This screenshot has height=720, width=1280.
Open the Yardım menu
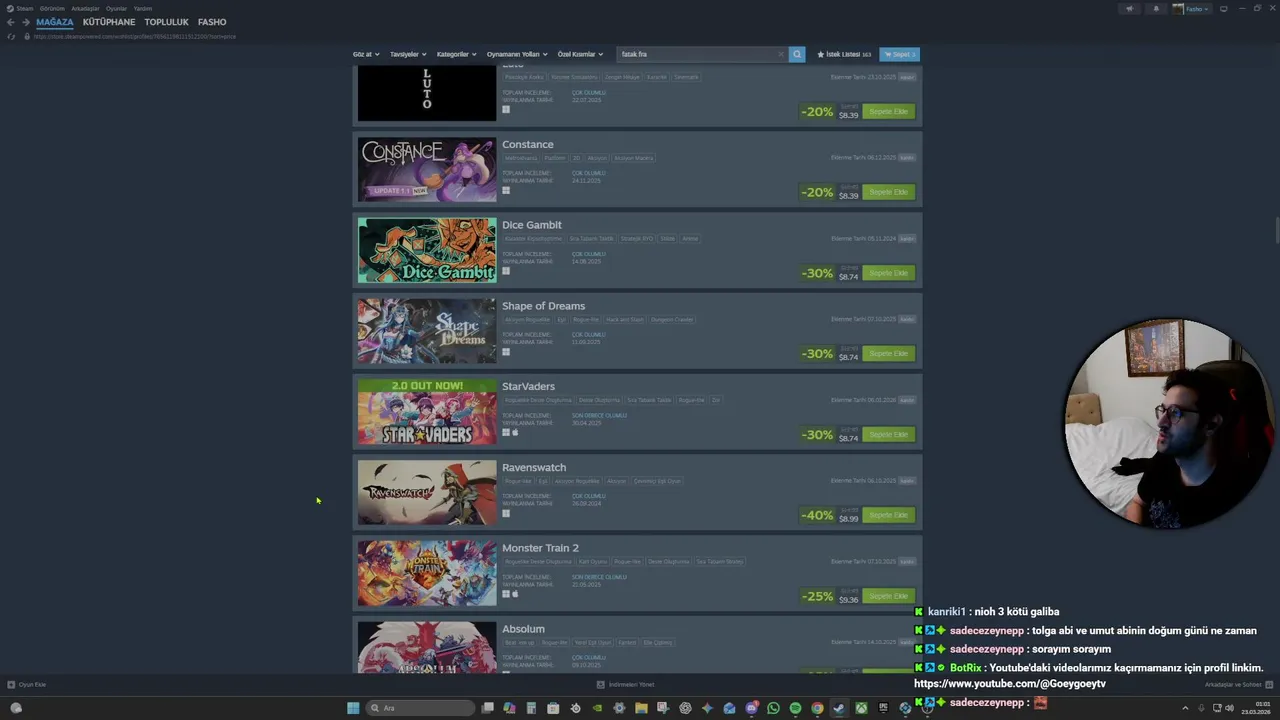143,8
